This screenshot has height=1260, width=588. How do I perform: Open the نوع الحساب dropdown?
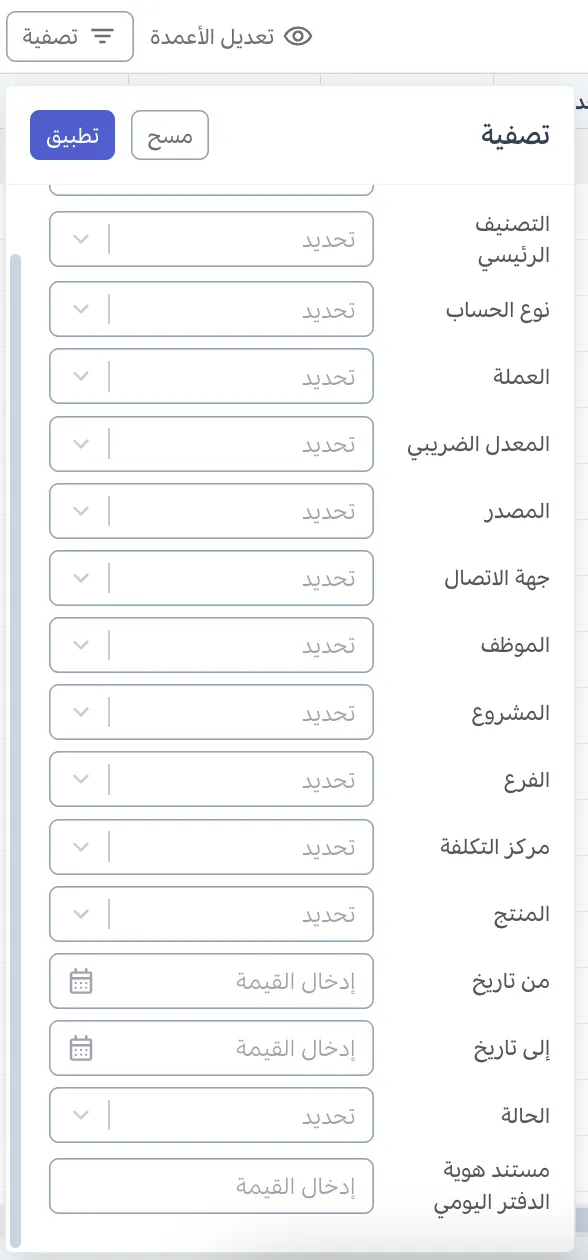click(x=211, y=309)
